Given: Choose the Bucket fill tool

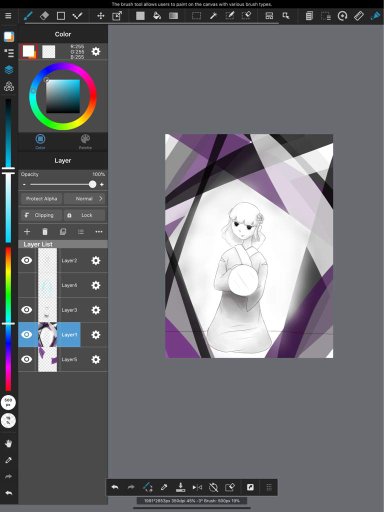Looking at the screenshot, I should pyautogui.click(x=157, y=16).
